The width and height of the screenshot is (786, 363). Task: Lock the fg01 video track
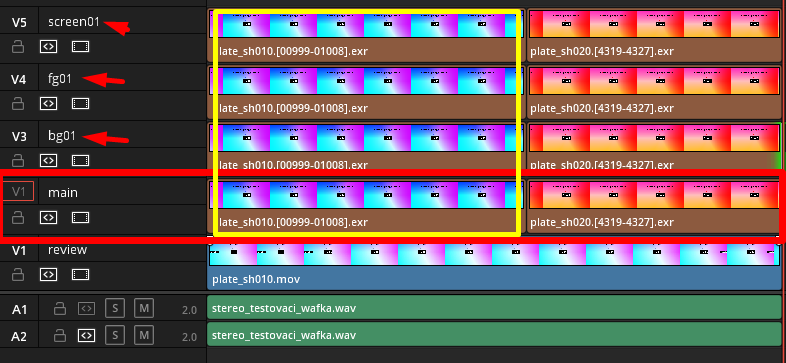[18, 104]
